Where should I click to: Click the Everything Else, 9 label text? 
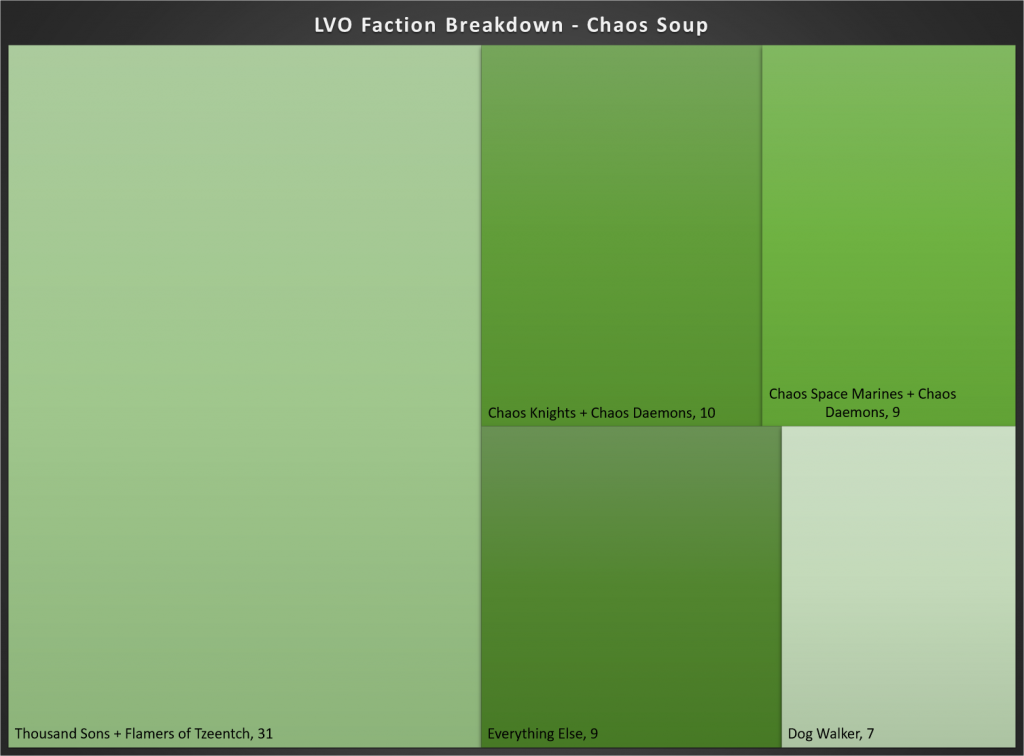click(x=543, y=733)
